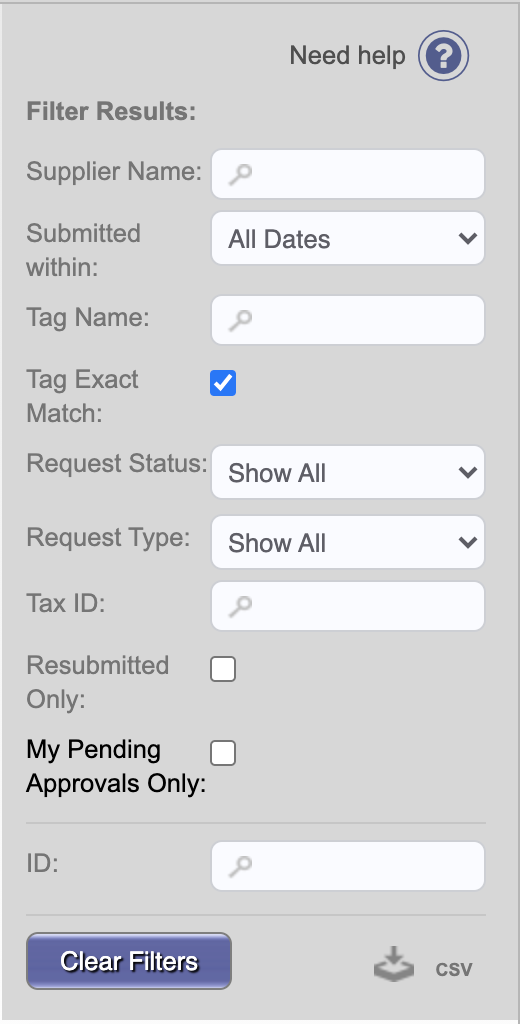The width and height of the screenshot is (520, 1024).
Task: Click into the ID search field
Action: 348,866
